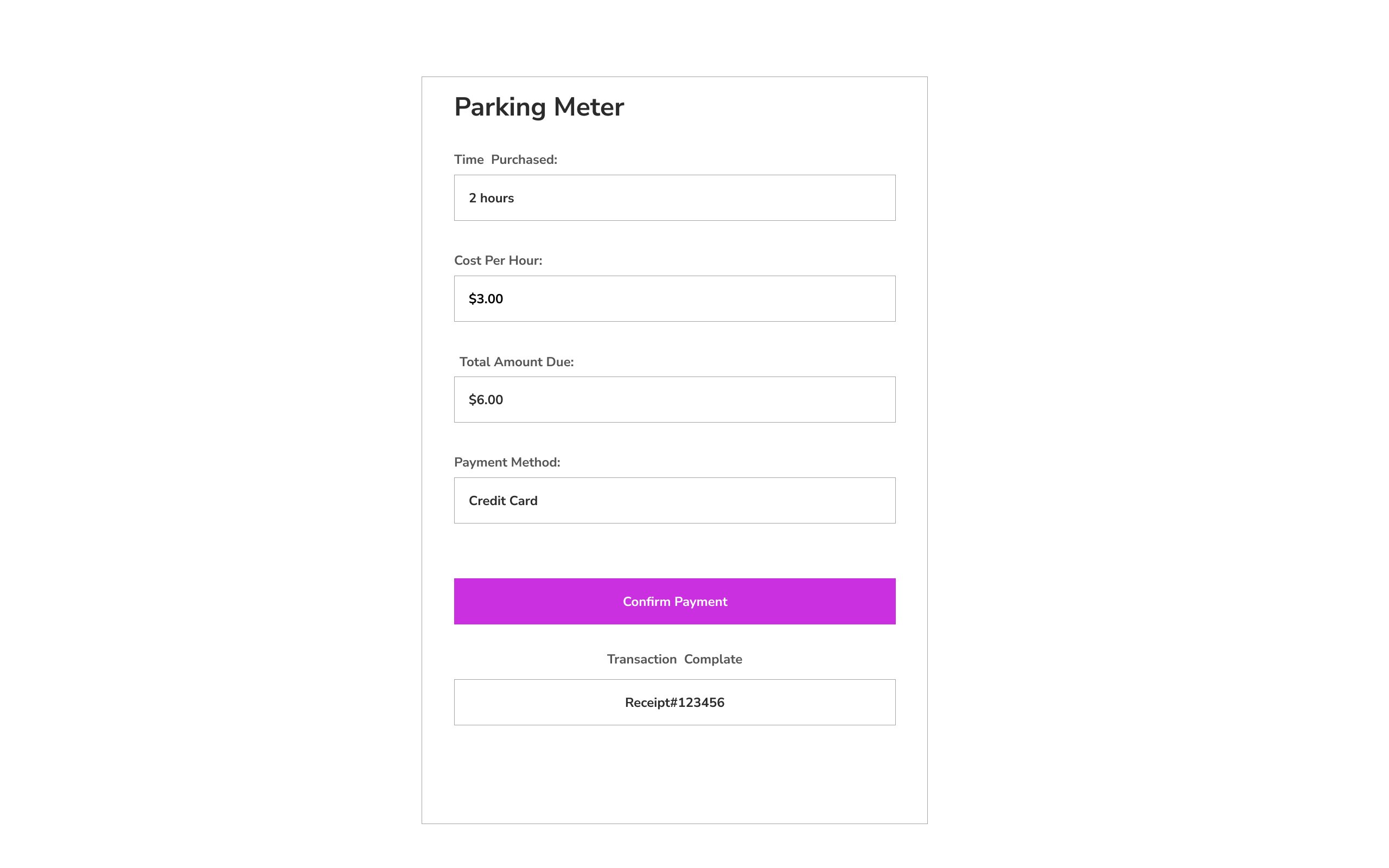
Task: Click the $6.00 amount text
Action: 486,400
